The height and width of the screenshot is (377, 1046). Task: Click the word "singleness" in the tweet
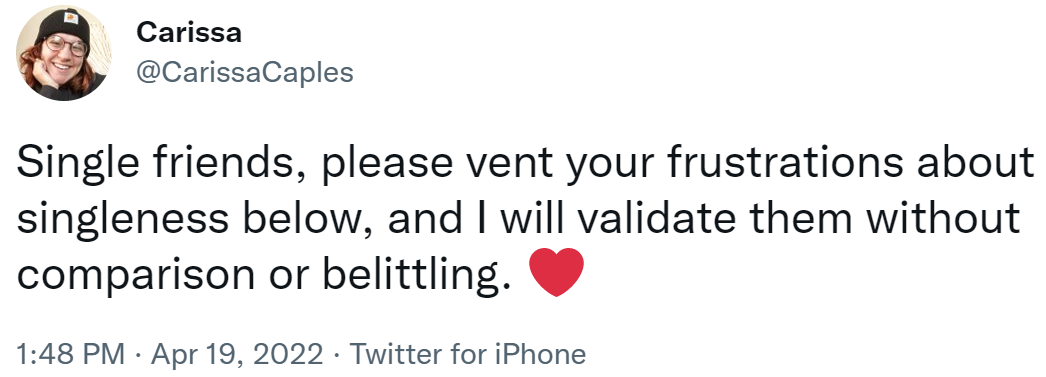pos(123,219)
